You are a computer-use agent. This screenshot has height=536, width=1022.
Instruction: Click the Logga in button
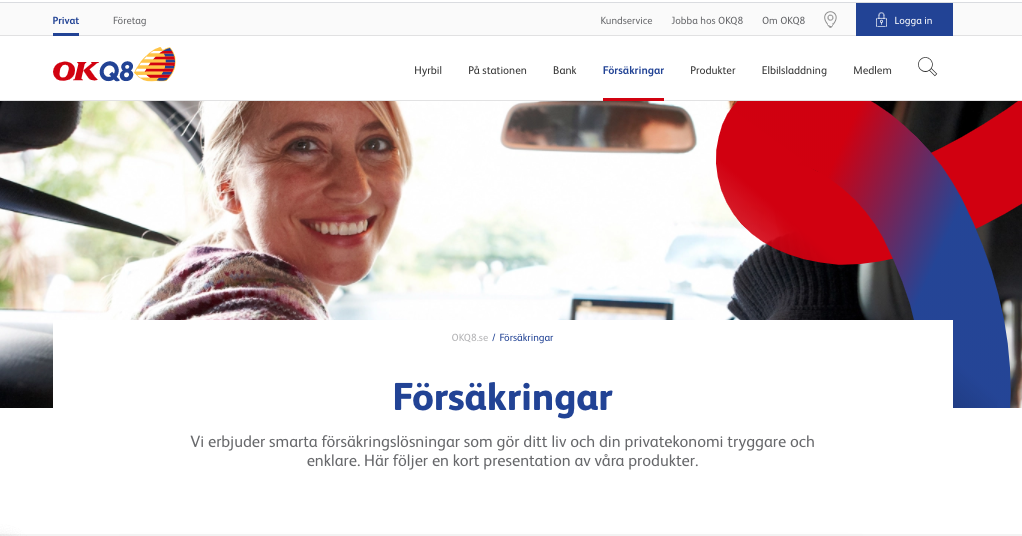904,20
